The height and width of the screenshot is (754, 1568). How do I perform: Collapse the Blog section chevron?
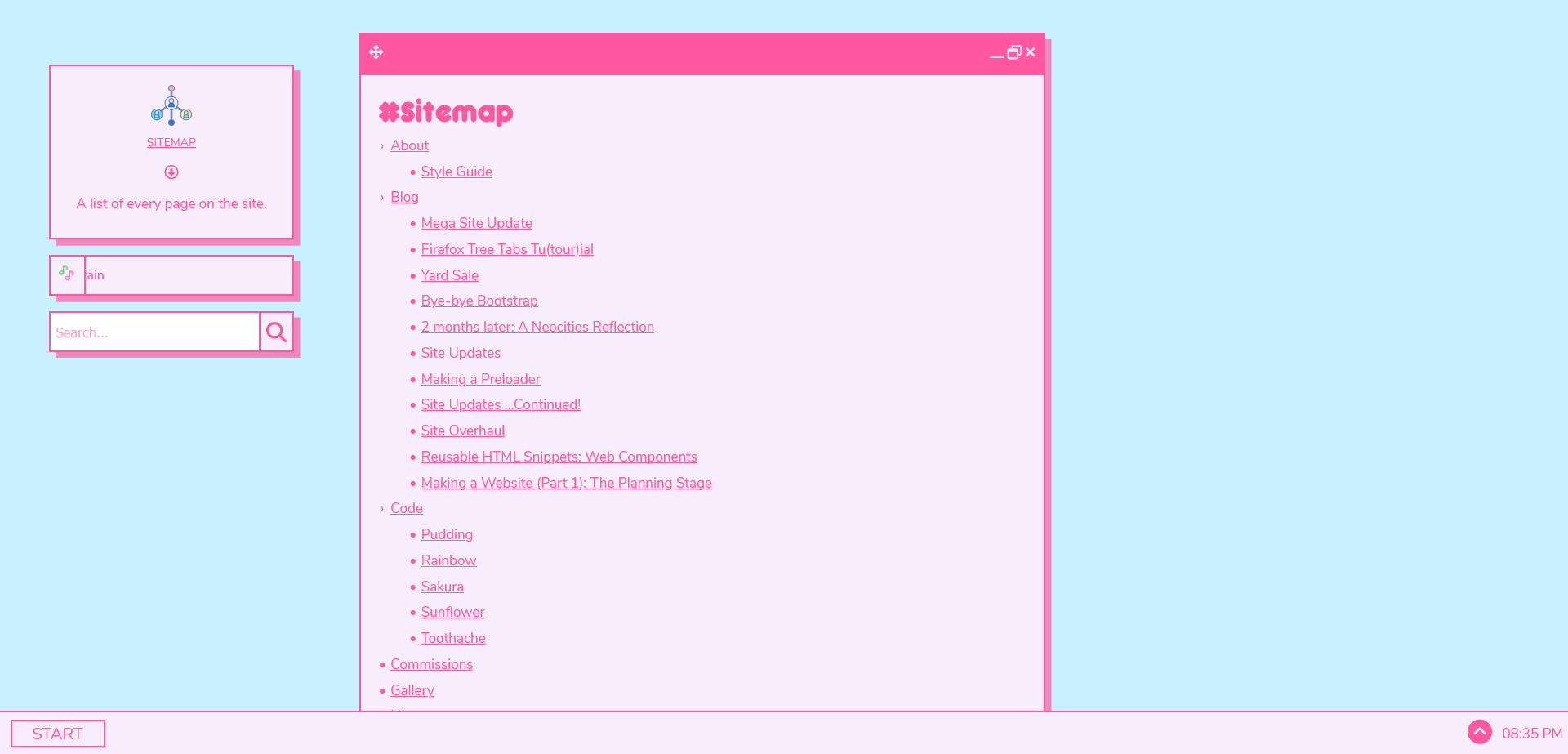382,198
